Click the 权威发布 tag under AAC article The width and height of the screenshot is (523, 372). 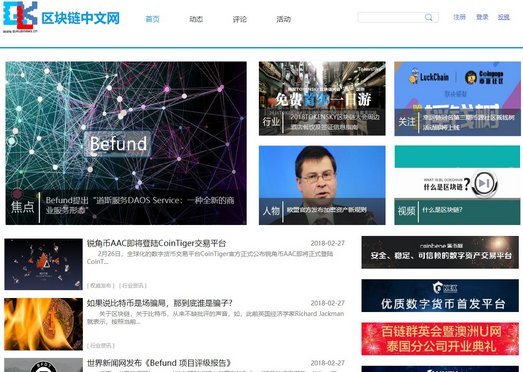pos(101,286)
